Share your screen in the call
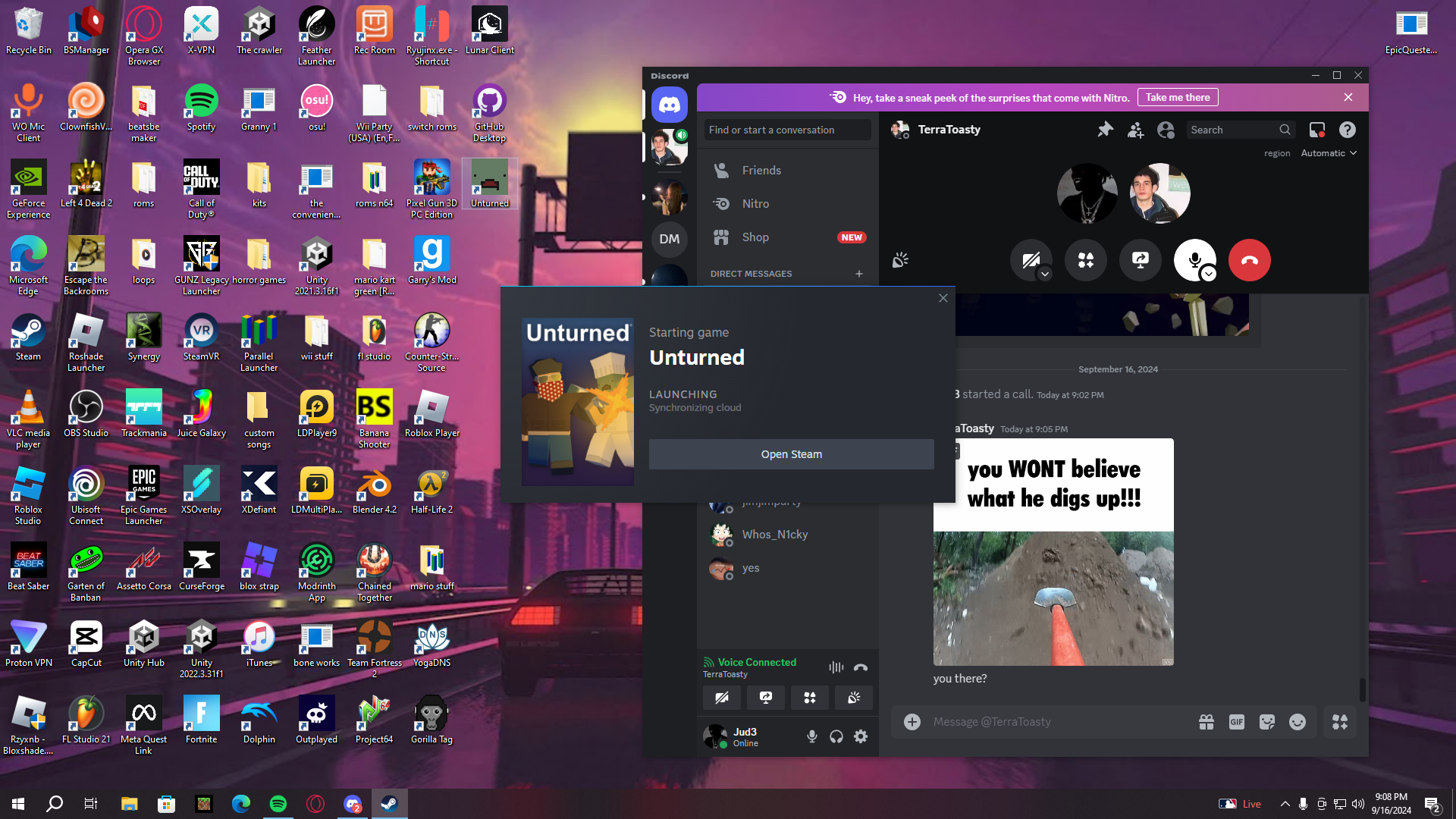Image resolution: width=1456 pixels, height=819 pixels. coord(1141,260)
